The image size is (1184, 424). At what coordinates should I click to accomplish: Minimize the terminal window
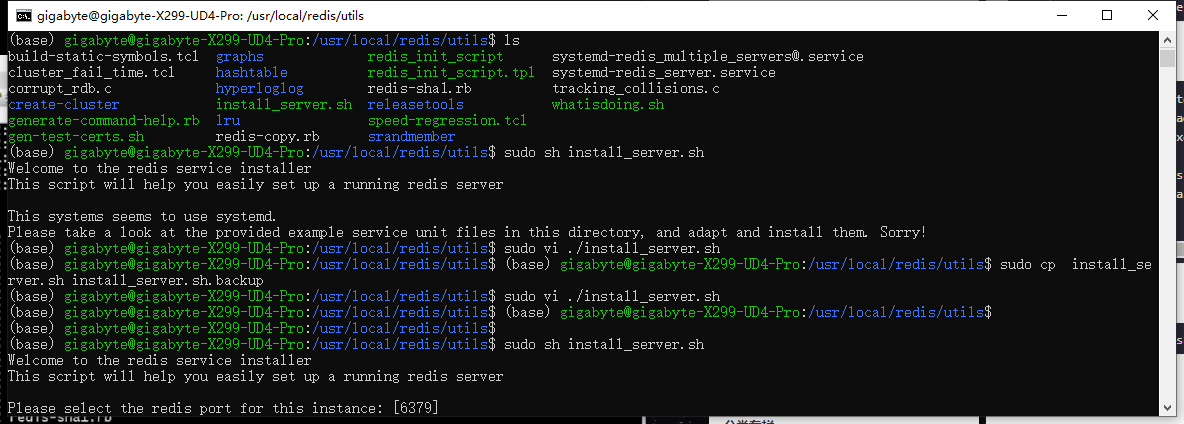pos(1061,15)
